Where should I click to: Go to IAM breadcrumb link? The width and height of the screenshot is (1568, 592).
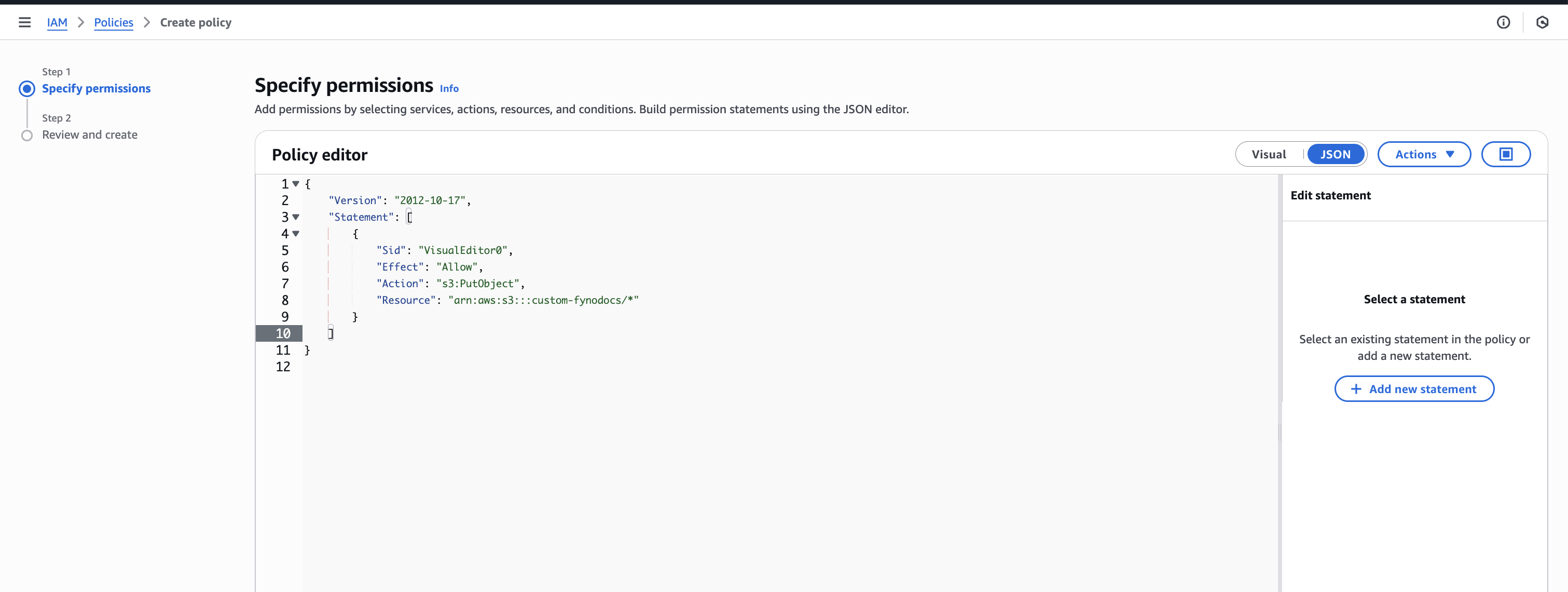(x=57, y=22)
